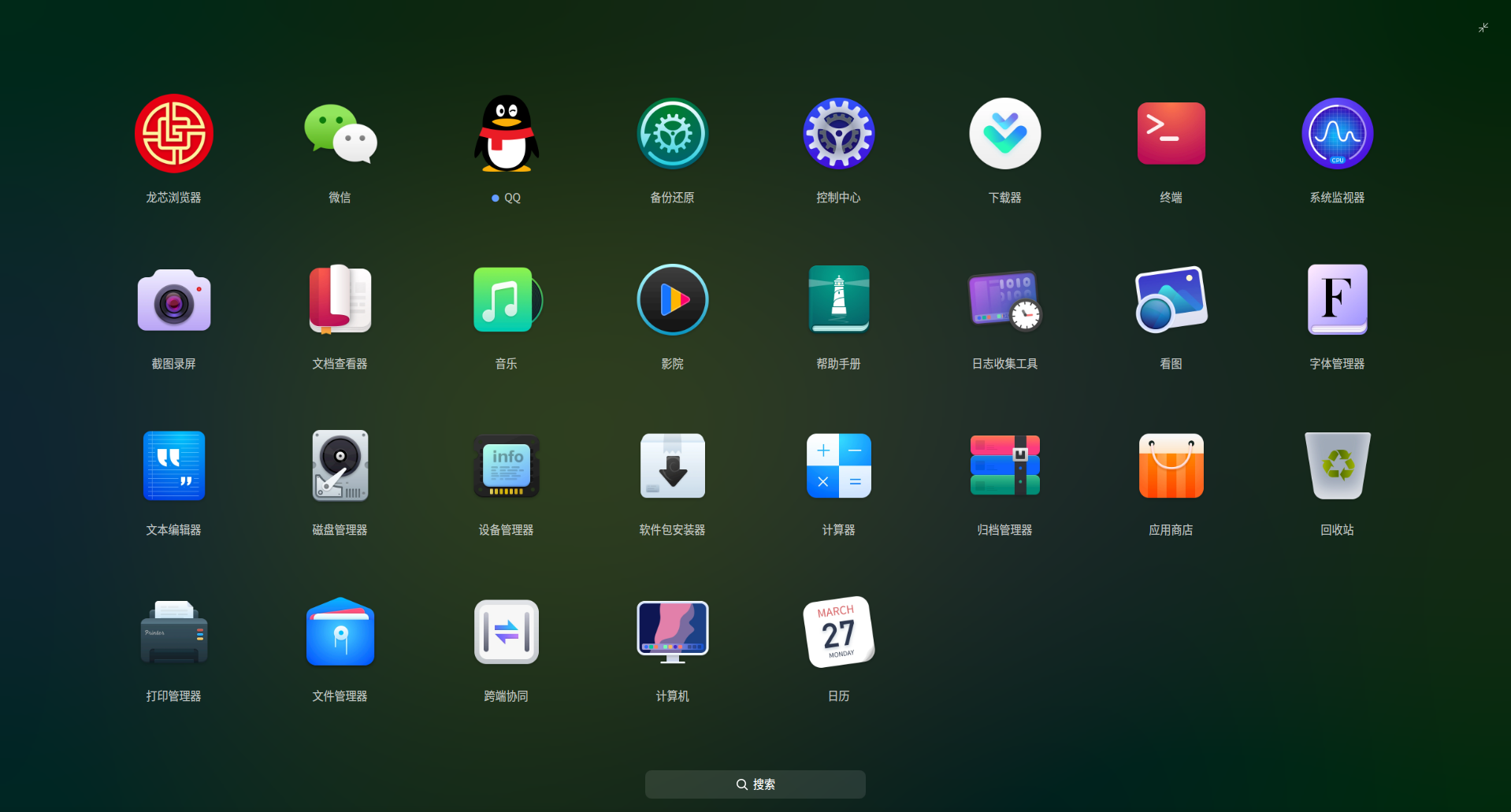Image resolution: width=1511 pixels, height=812 pixels.
Task: Open the 音乐 music app
Action: point(507,300)
